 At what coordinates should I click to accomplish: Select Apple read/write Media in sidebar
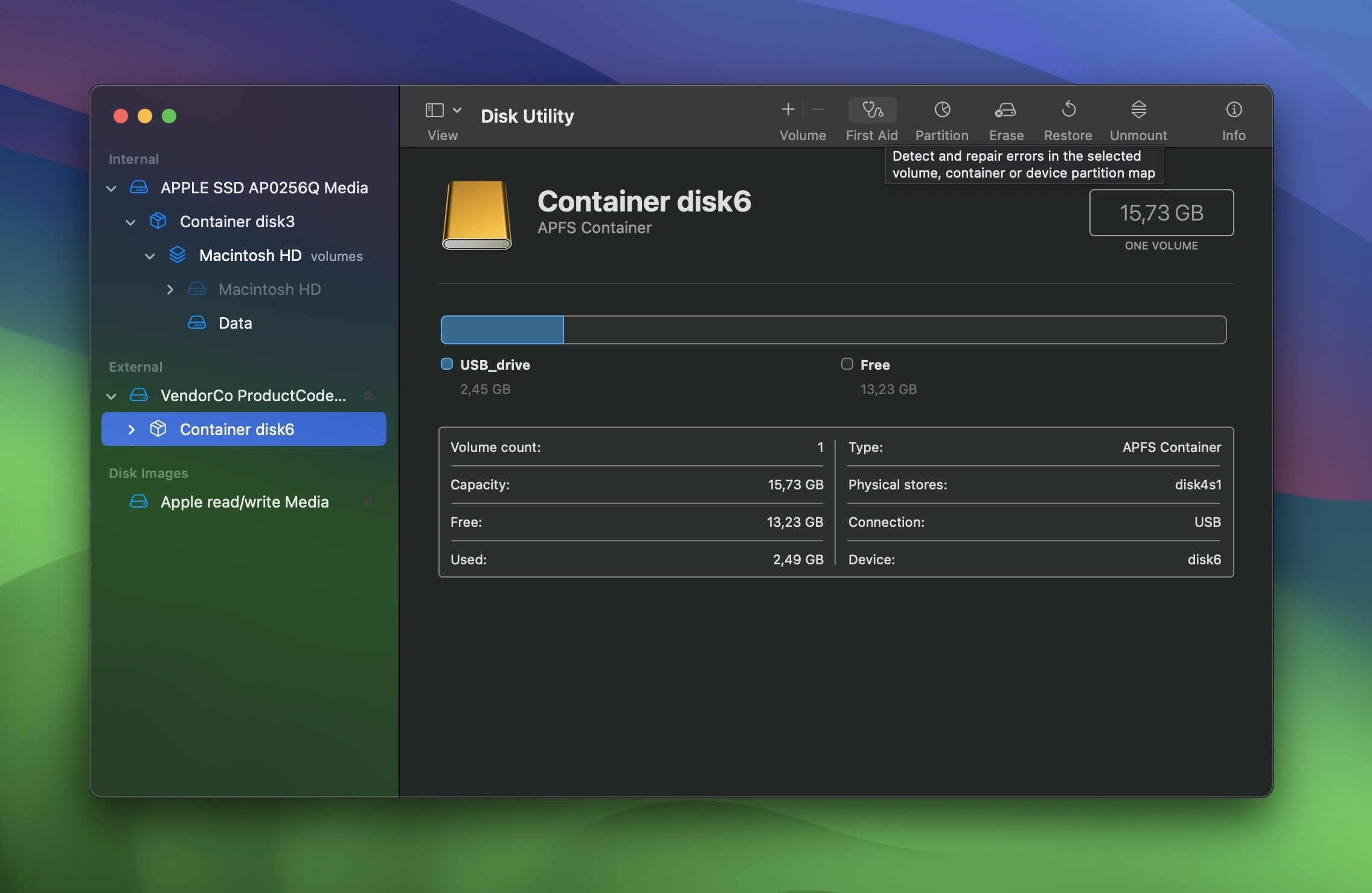244,502
